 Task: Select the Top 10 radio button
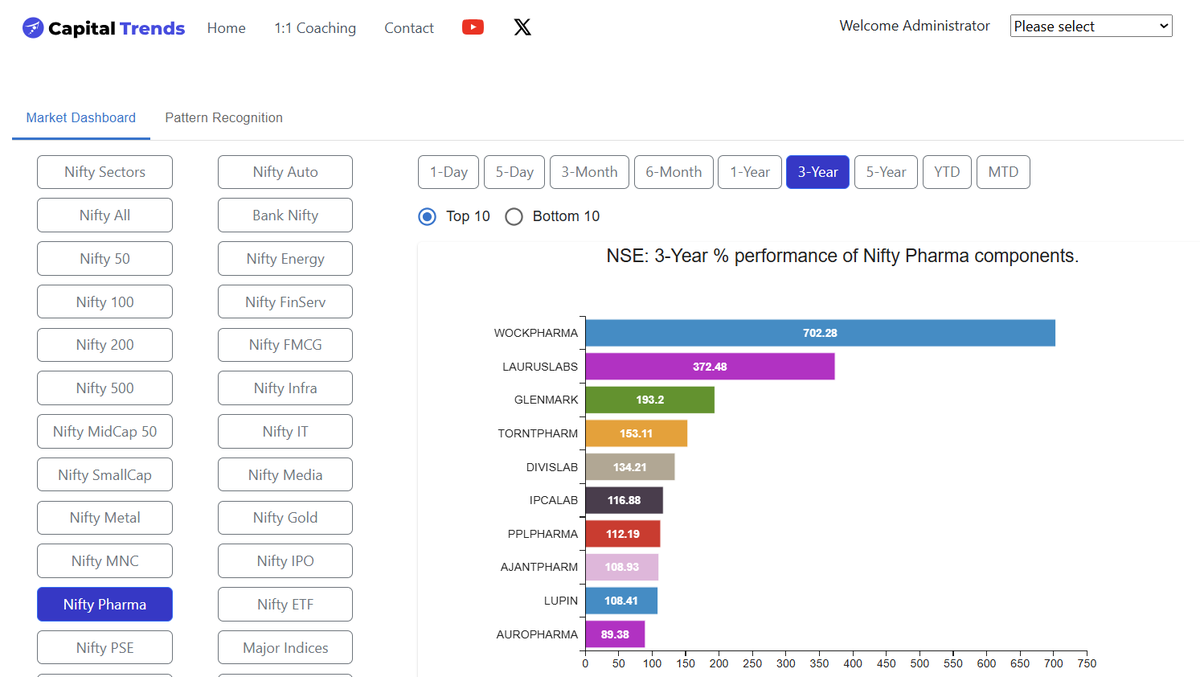point(427,216)
